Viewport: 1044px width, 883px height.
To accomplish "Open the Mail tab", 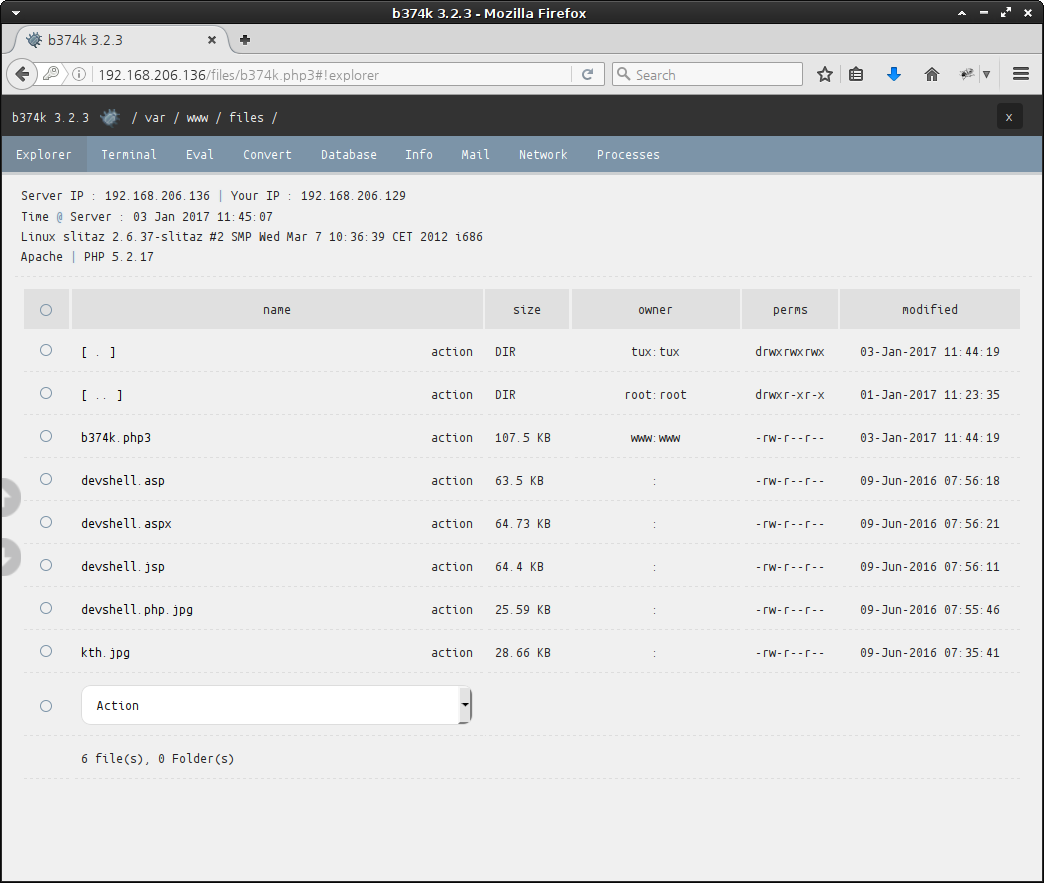I will pyautogui.click(x=475, y=154).
